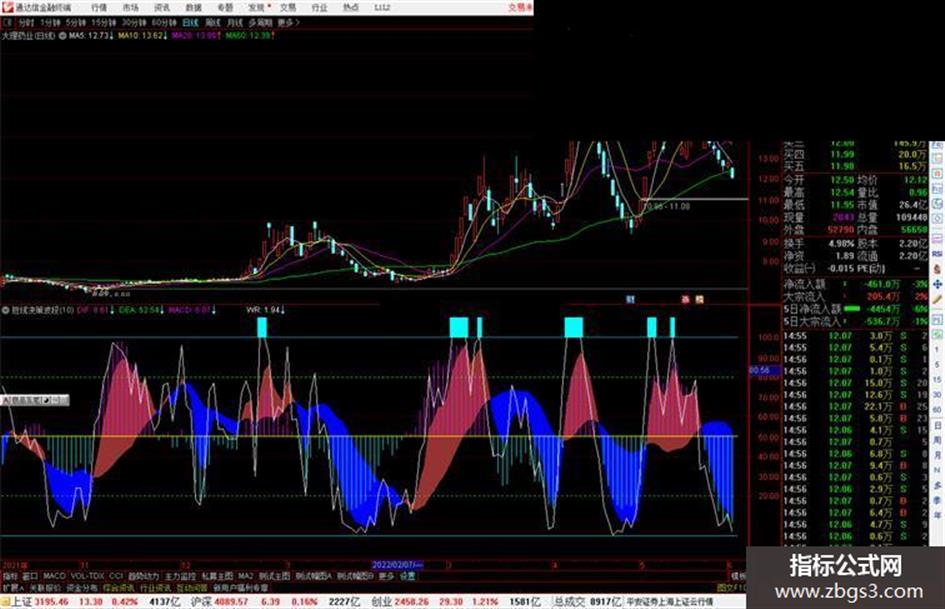The height and width of the screenshot is (609, 945).
Task: Click the indicator settings icon beside 胜伏决策波段
Action: [x=5, y=310]
